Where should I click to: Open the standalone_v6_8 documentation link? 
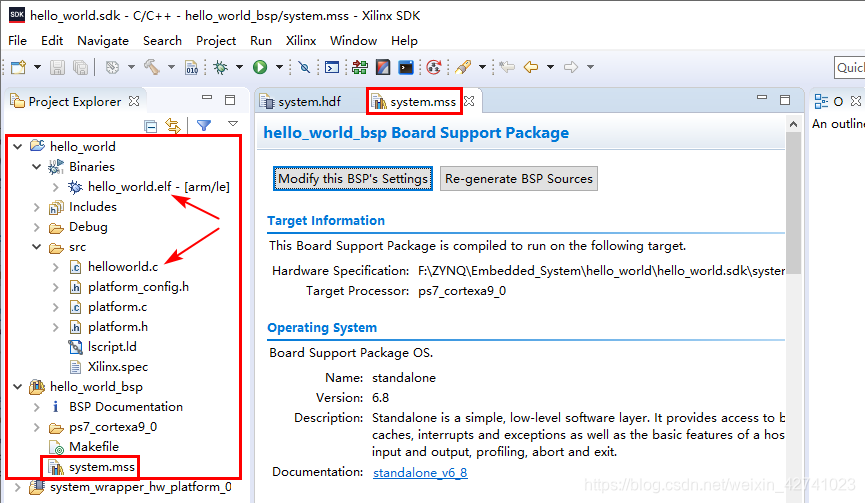420,473
